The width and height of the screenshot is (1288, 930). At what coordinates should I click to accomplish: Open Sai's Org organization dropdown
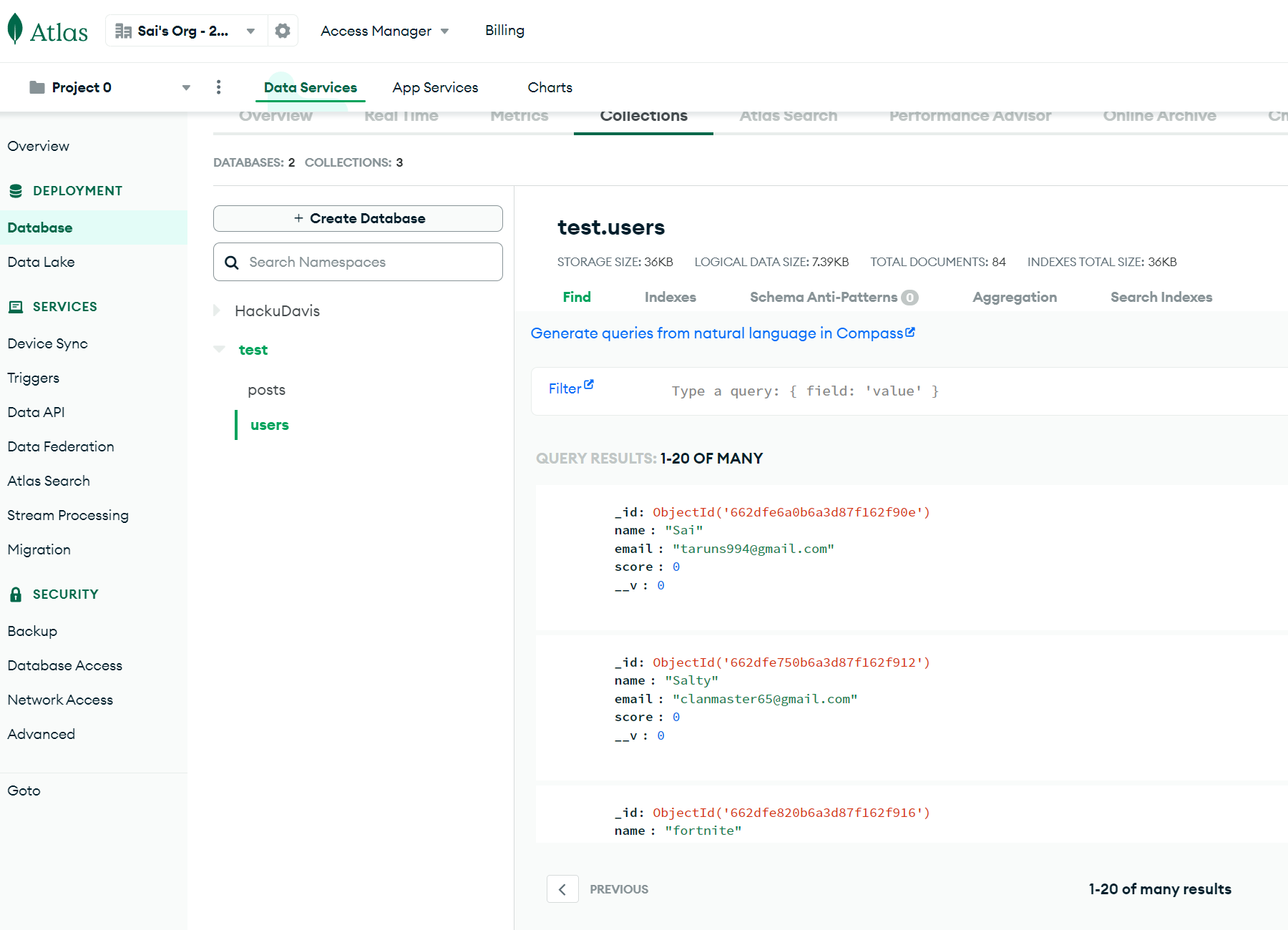point(186,31)
